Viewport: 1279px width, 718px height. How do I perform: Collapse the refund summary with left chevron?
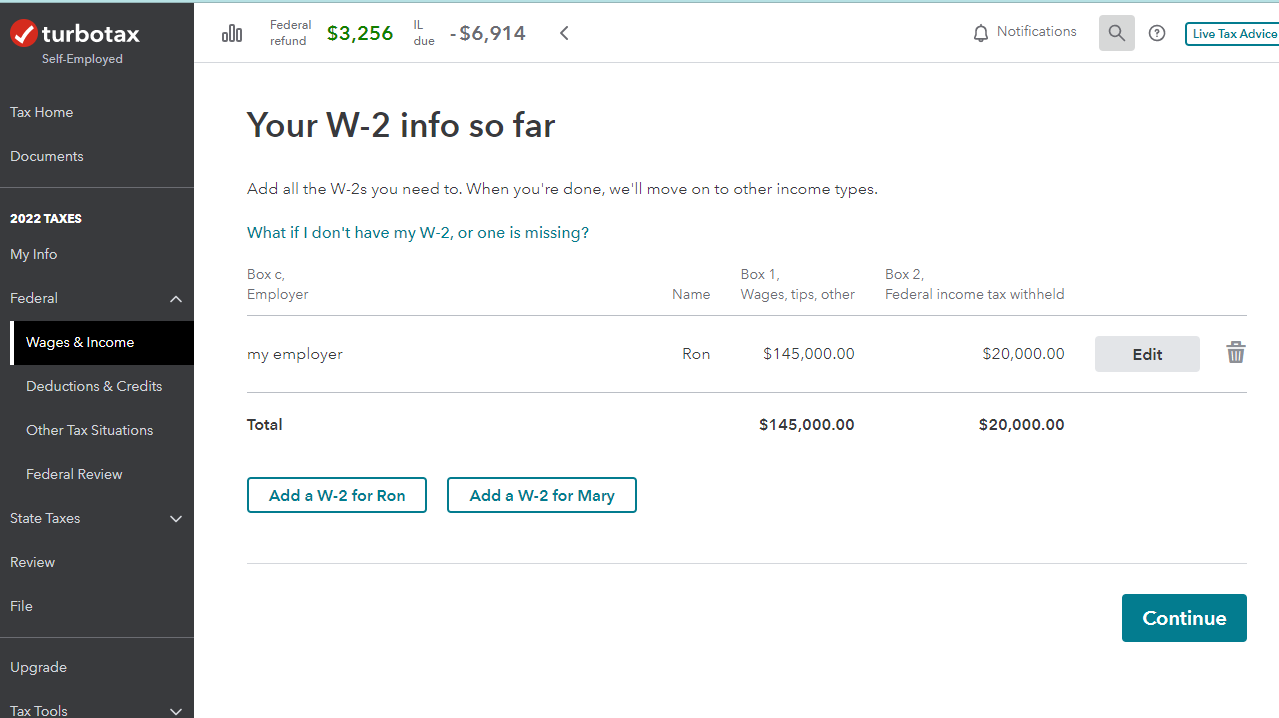(564, 33)
